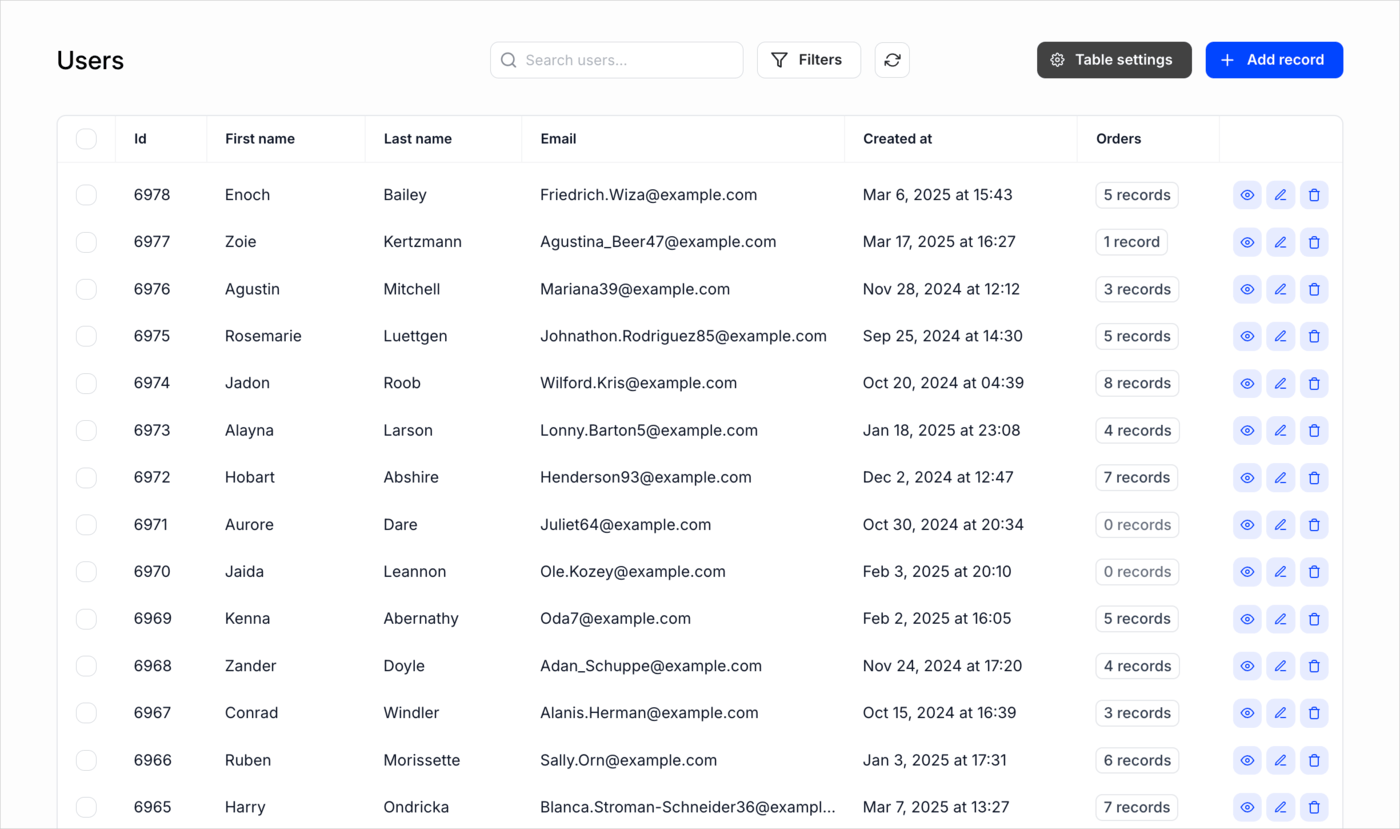View record 6977 Zoie Kertzmann
The image size is (1400, 829).
[x=1247, y=242]
